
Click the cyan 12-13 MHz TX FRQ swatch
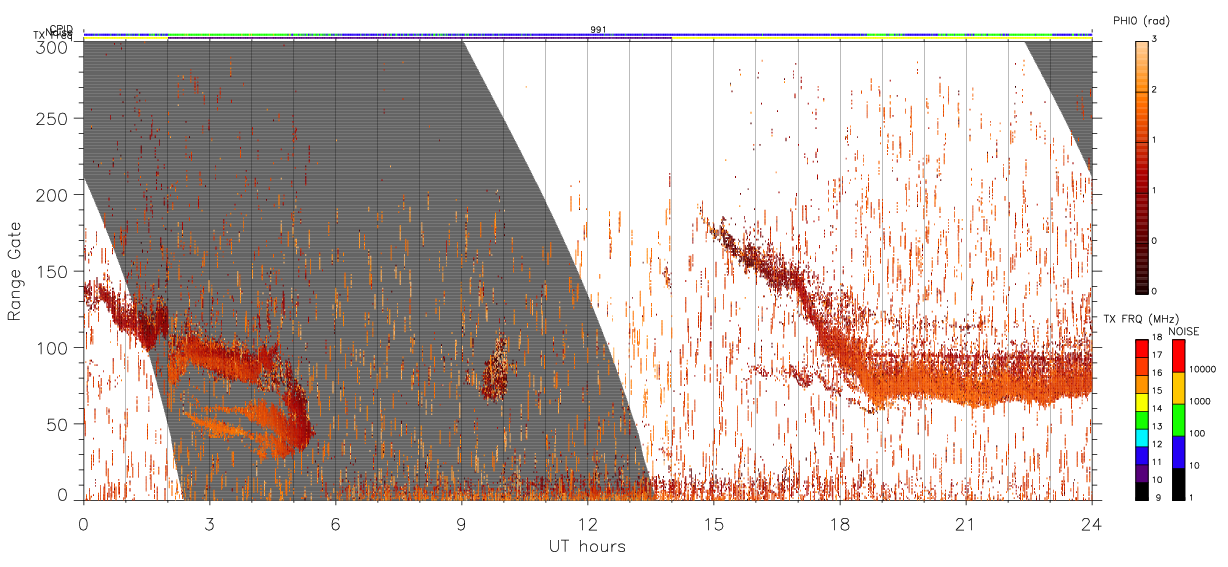pyautogui.click(x=1142, y=437)
